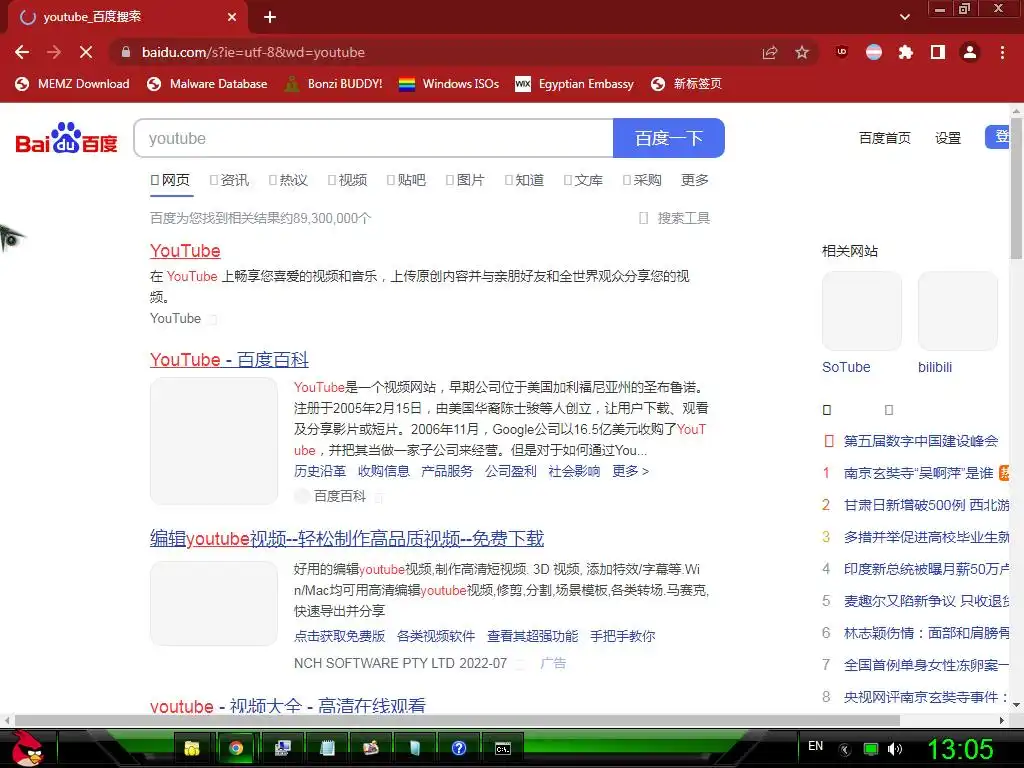1024x768 pixels.
Task: Click the browser forward arrow
Action: (x=54, y=52)
